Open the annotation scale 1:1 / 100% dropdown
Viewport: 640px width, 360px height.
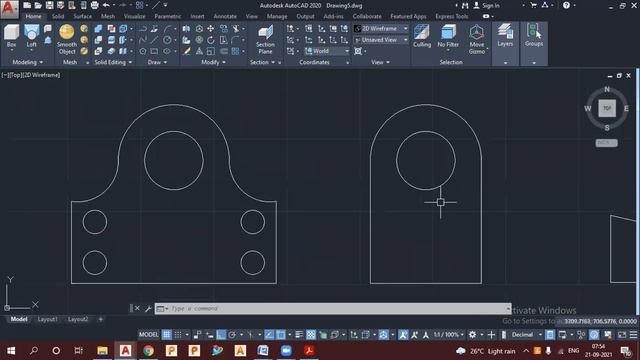[449, 335]
